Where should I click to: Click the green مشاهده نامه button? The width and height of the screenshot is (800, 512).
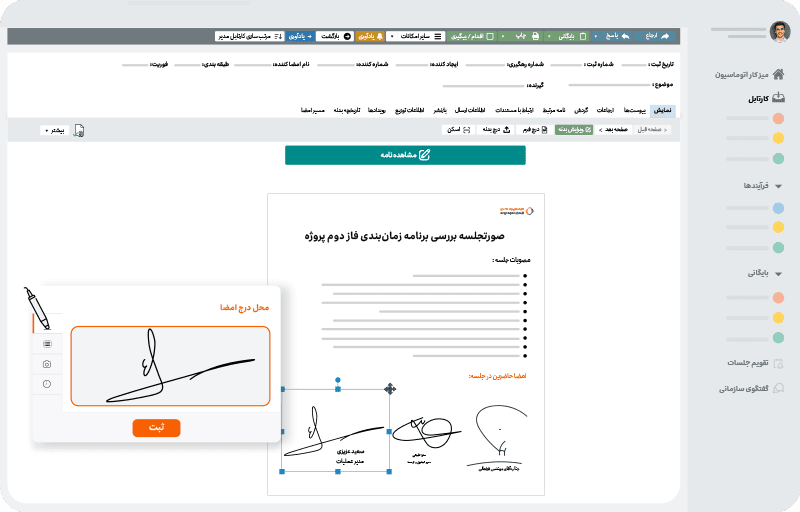pyautogui.click(x=405, y=155)
